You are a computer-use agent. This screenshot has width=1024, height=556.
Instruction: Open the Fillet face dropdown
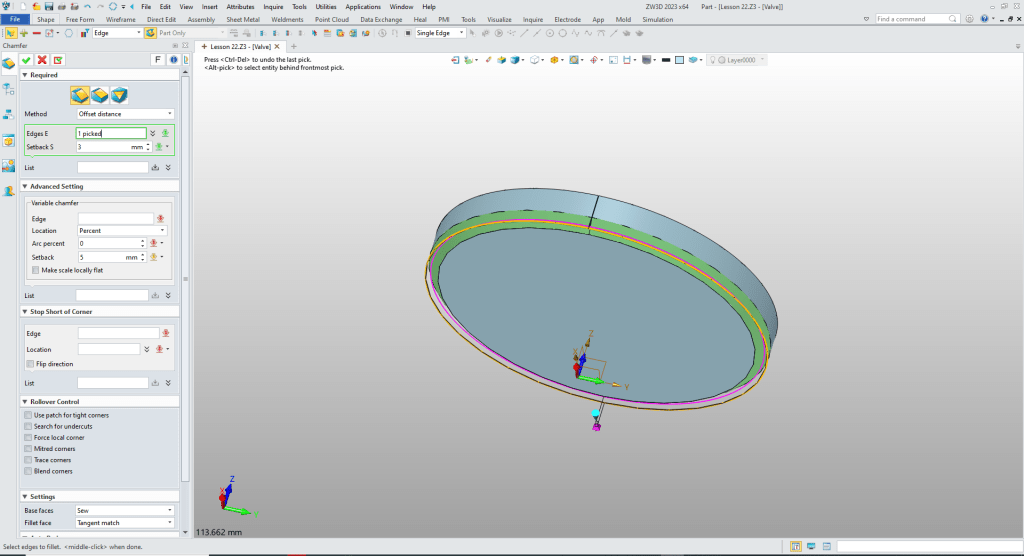125,523
